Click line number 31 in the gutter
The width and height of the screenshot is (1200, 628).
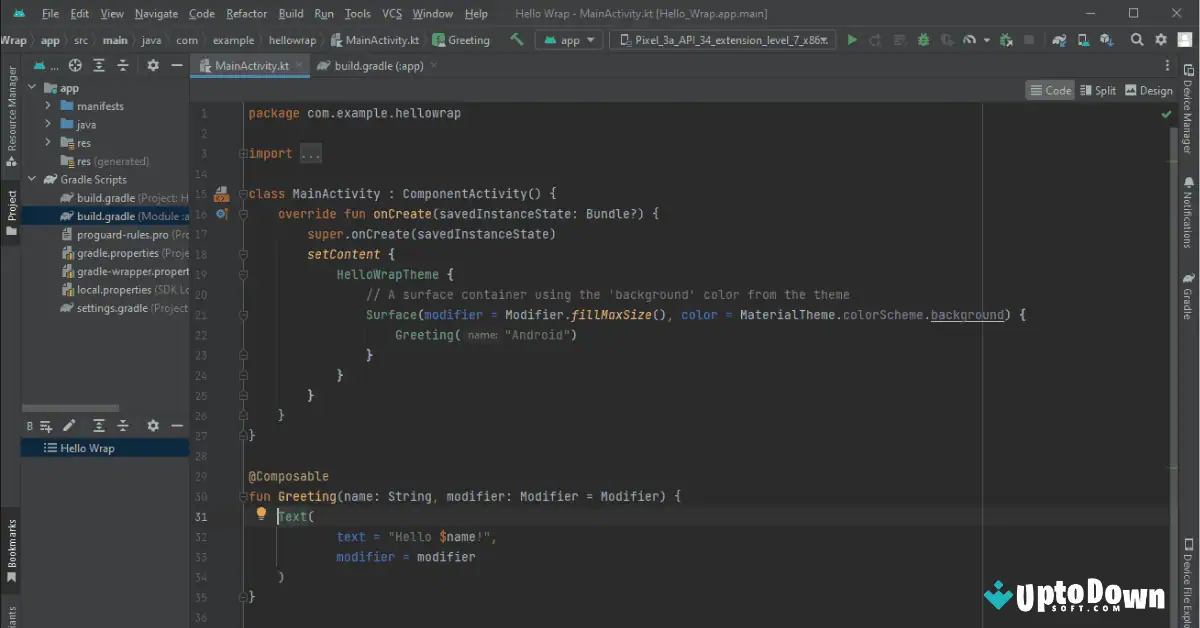(x=202, y=516)
